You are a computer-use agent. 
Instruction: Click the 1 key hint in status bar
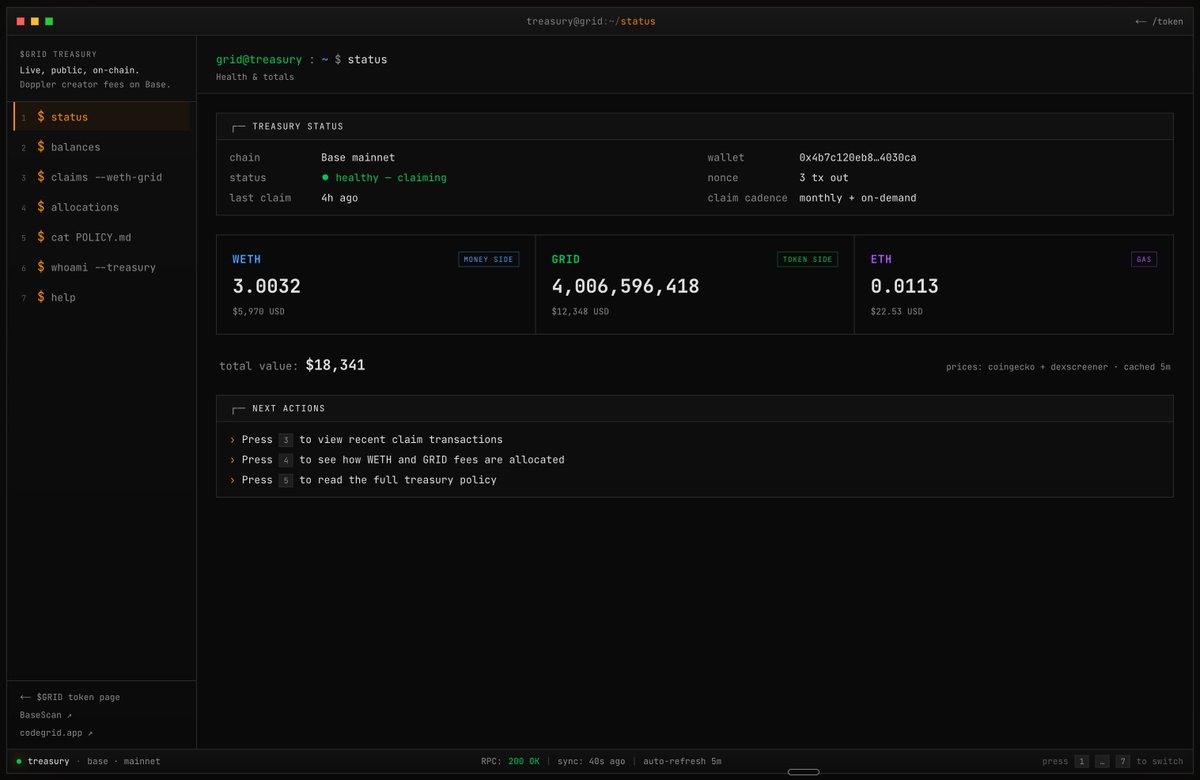[x=1081, y=761]
